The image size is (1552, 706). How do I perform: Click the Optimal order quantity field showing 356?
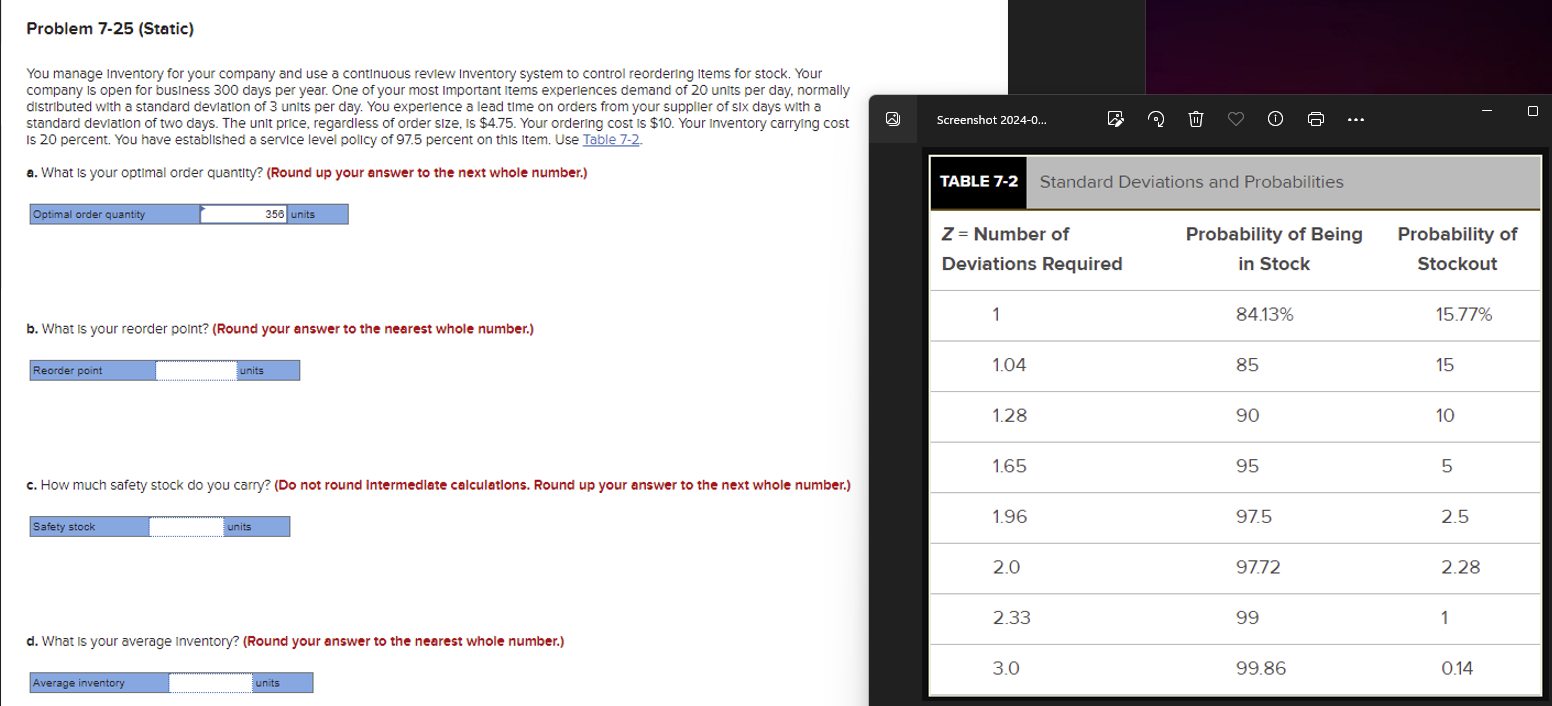click(x=243, y=213)
